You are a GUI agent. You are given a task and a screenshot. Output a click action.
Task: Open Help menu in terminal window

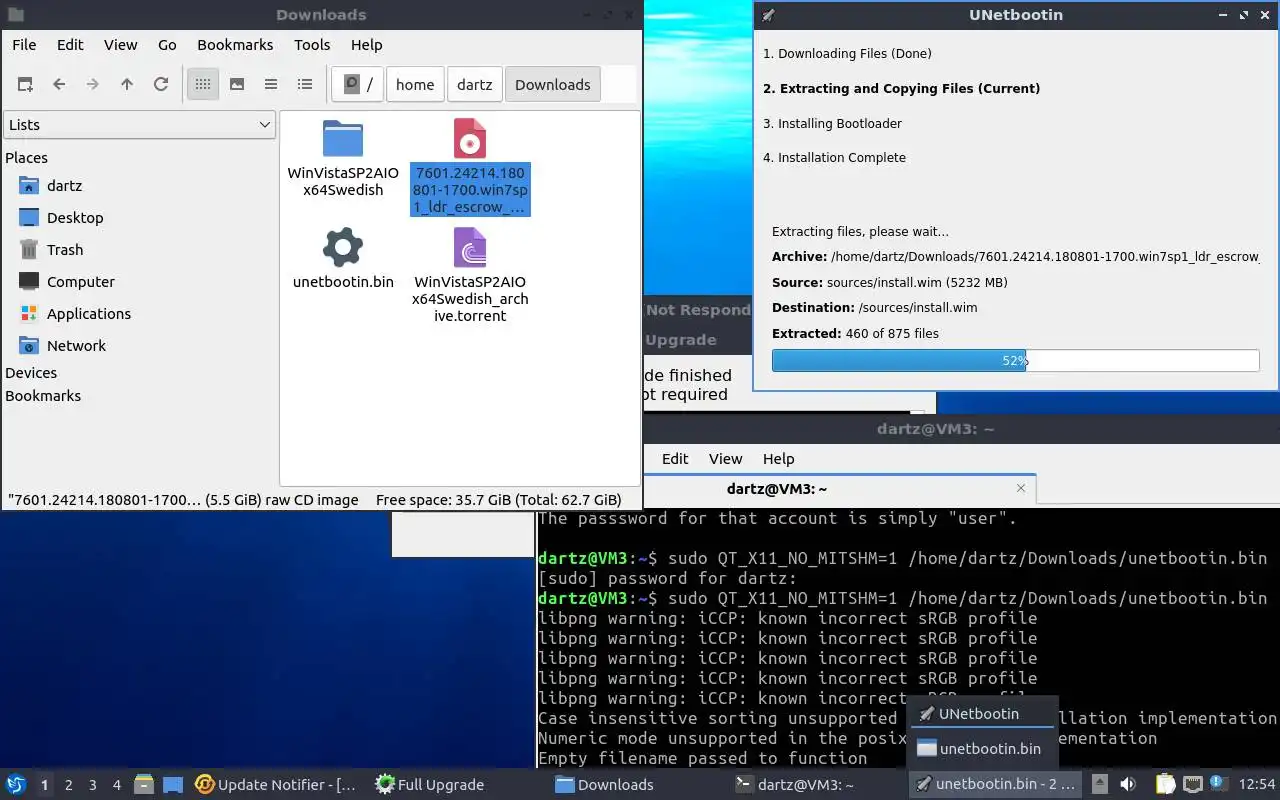(x=778, y=459)
